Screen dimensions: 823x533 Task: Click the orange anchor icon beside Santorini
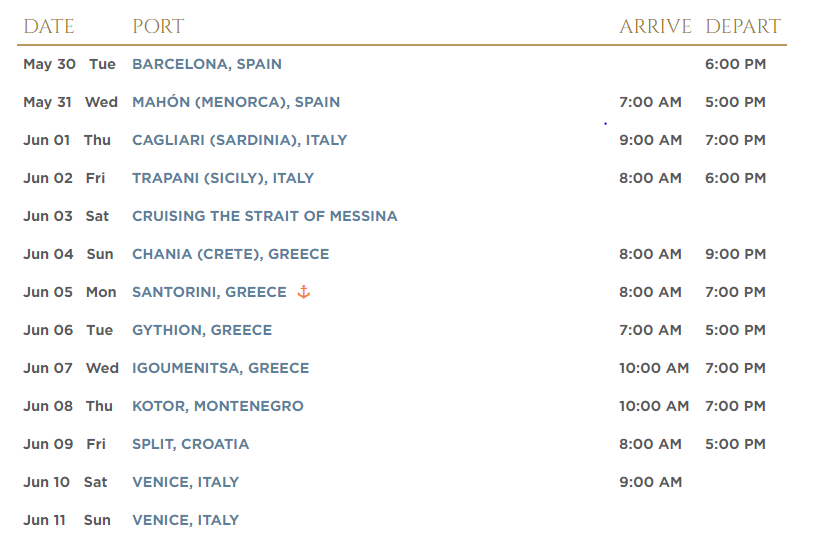(x=303, y=291)
